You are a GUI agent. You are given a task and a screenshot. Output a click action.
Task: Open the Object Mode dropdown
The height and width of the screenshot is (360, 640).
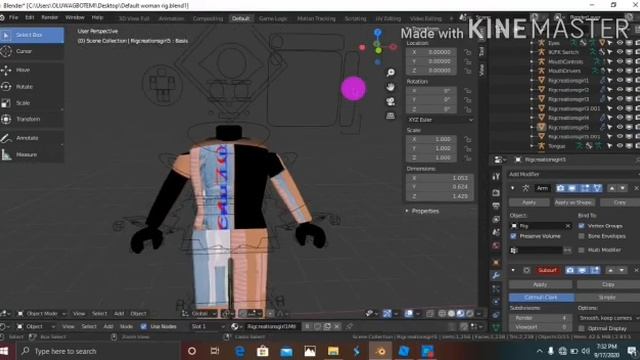pyautogui.click(x=42, y=313)
